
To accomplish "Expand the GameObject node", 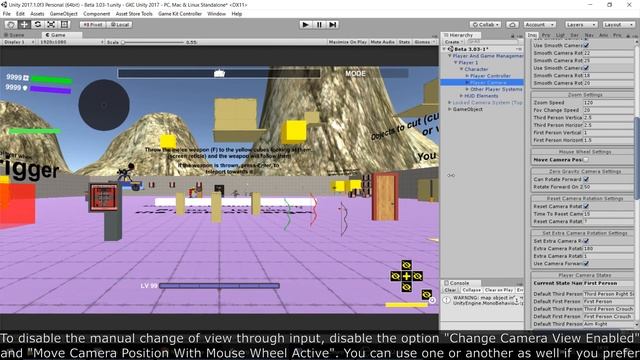I will tap(450, 109).
